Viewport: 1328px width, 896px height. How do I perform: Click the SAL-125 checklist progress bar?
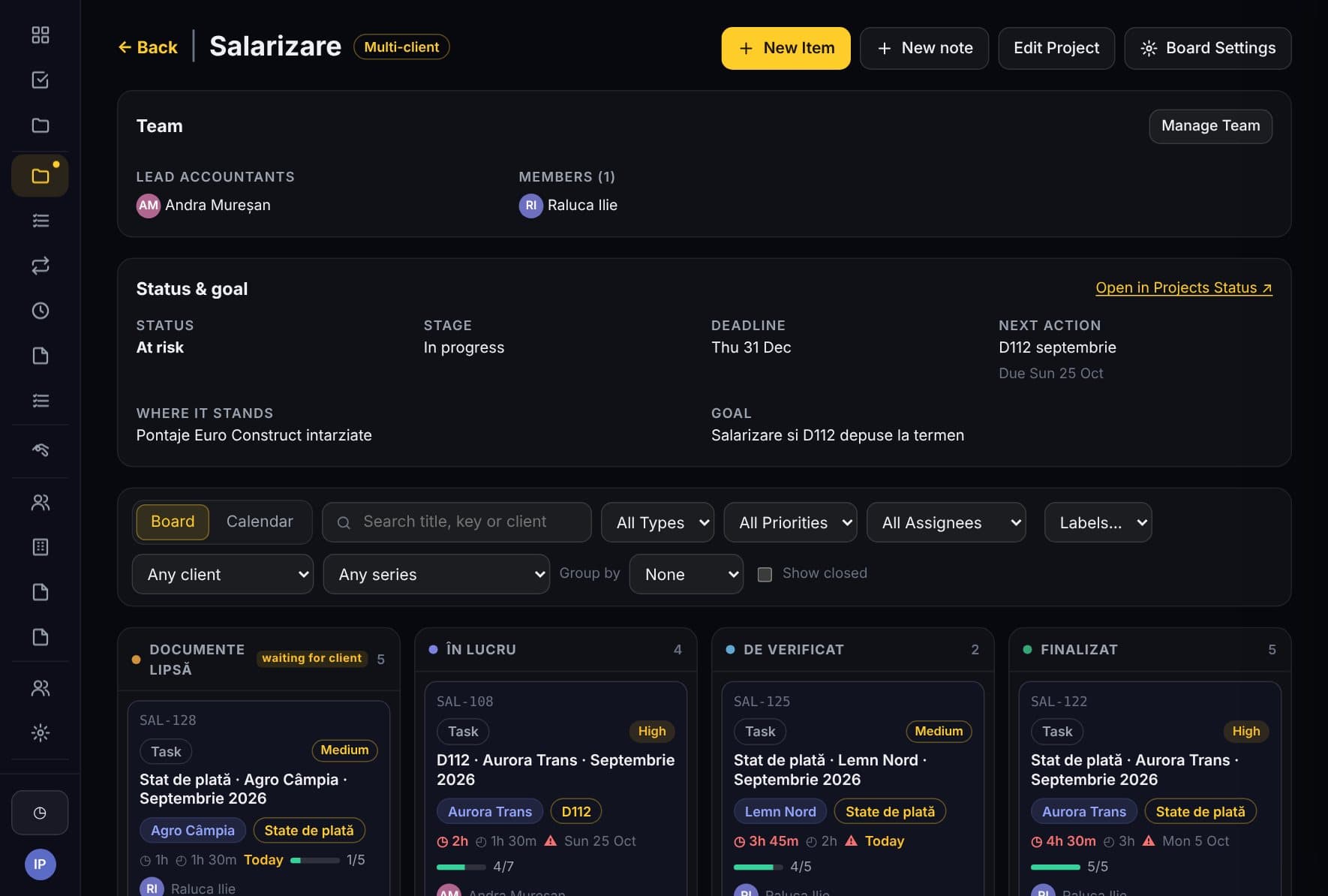pos(759,867)
